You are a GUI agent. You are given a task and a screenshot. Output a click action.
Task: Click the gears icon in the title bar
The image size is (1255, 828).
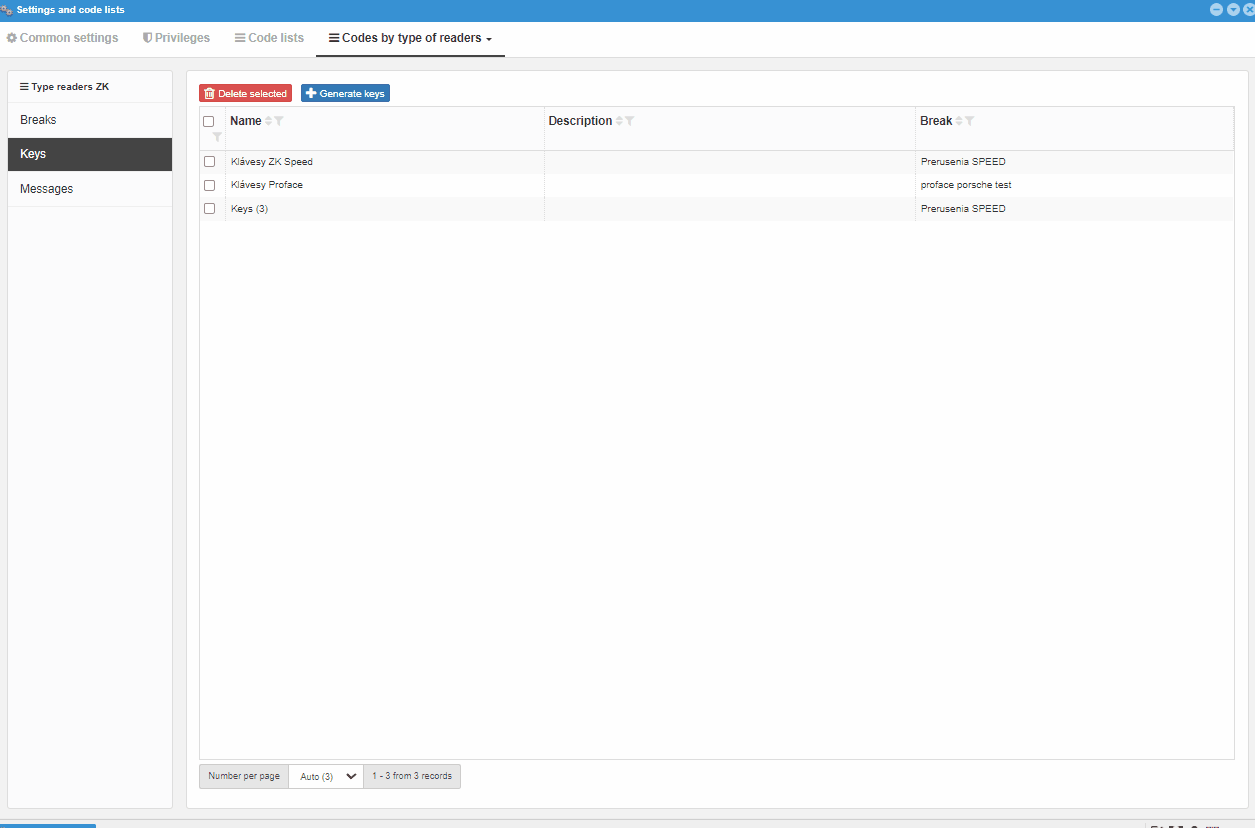7,10
